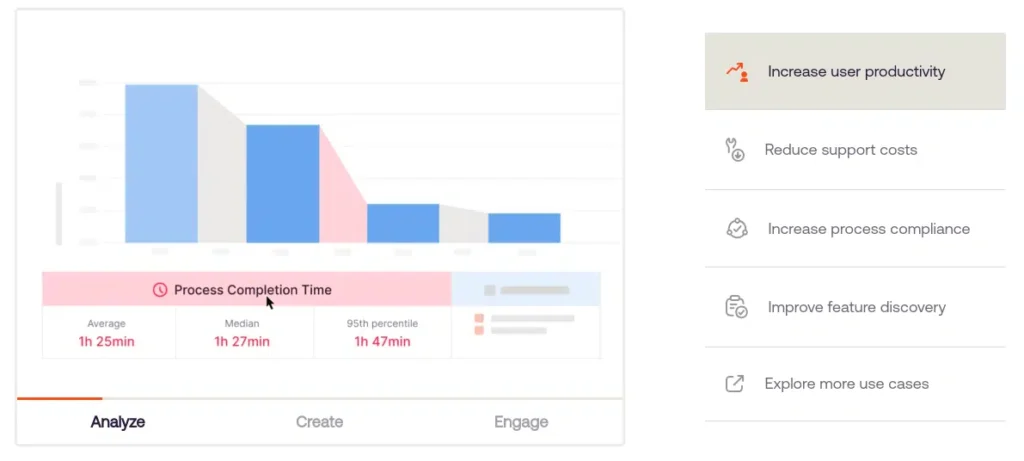Click the 95th percentile 1h 47min value
Image resolution: width=1024 pixels, height=461 pixels.
pos(382,342)
